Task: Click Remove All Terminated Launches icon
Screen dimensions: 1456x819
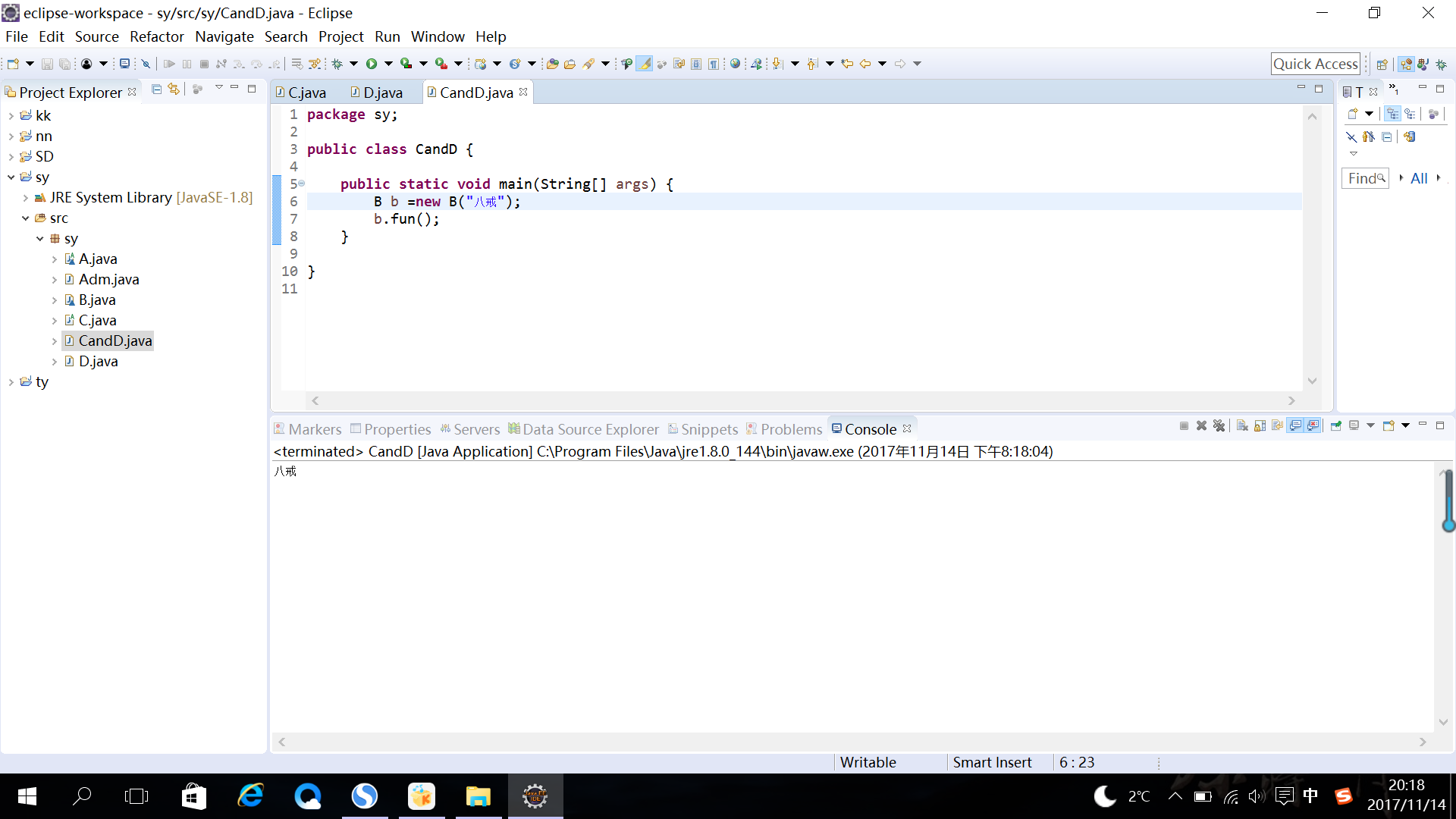Action: pos(1219,425)
